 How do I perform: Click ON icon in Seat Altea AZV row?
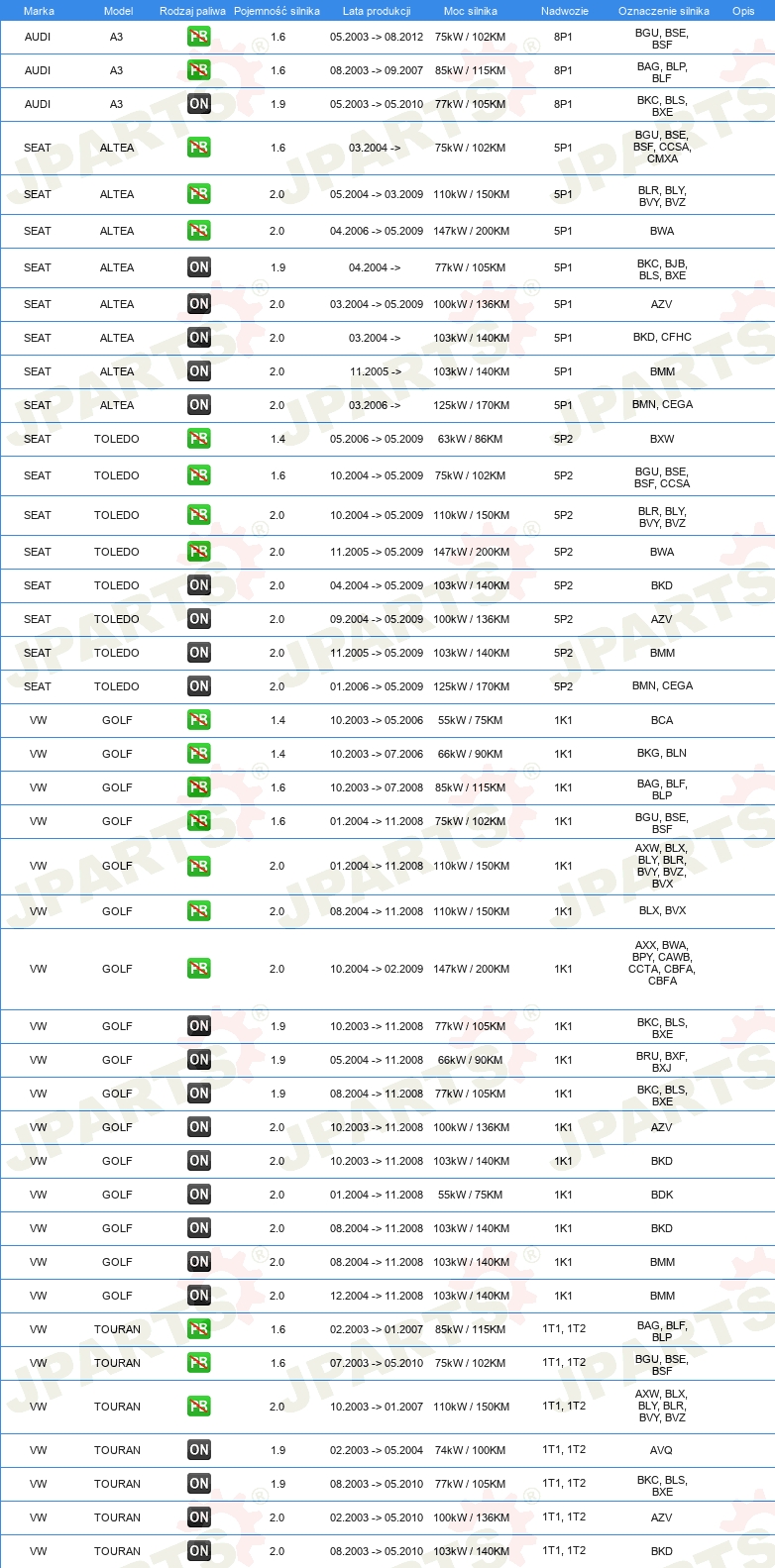199,304
